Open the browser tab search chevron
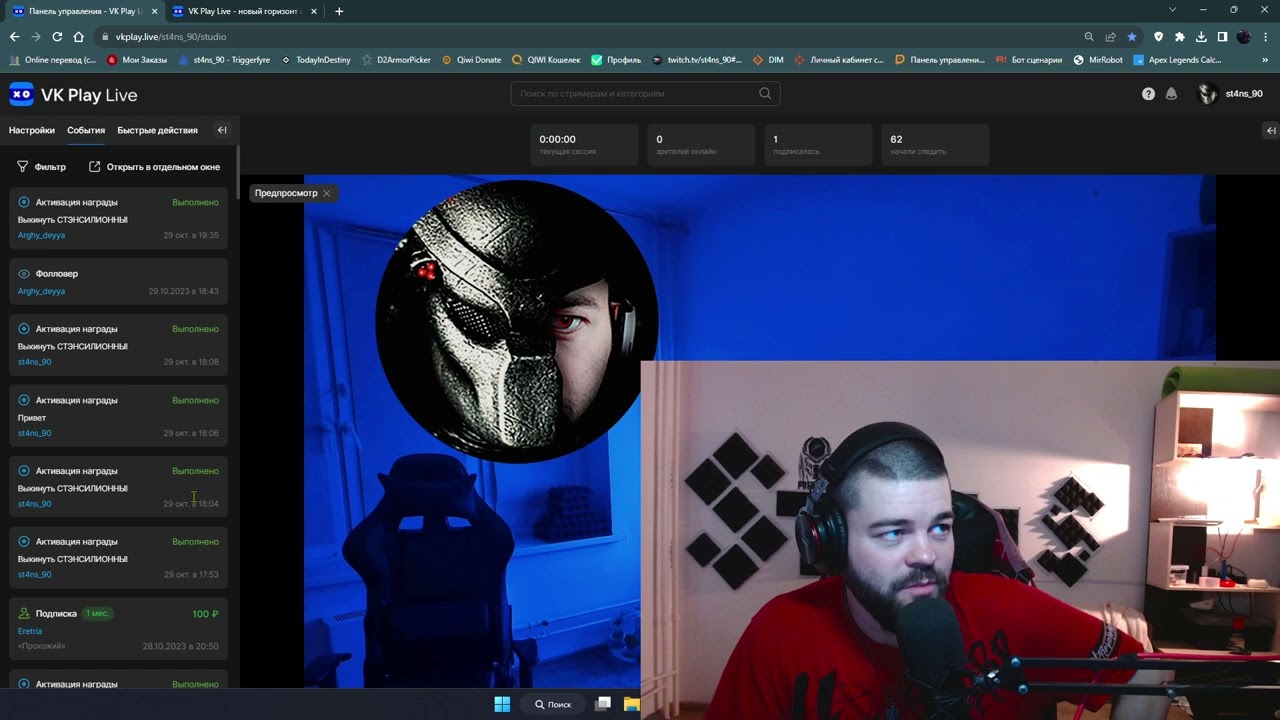 point(1173,10)
